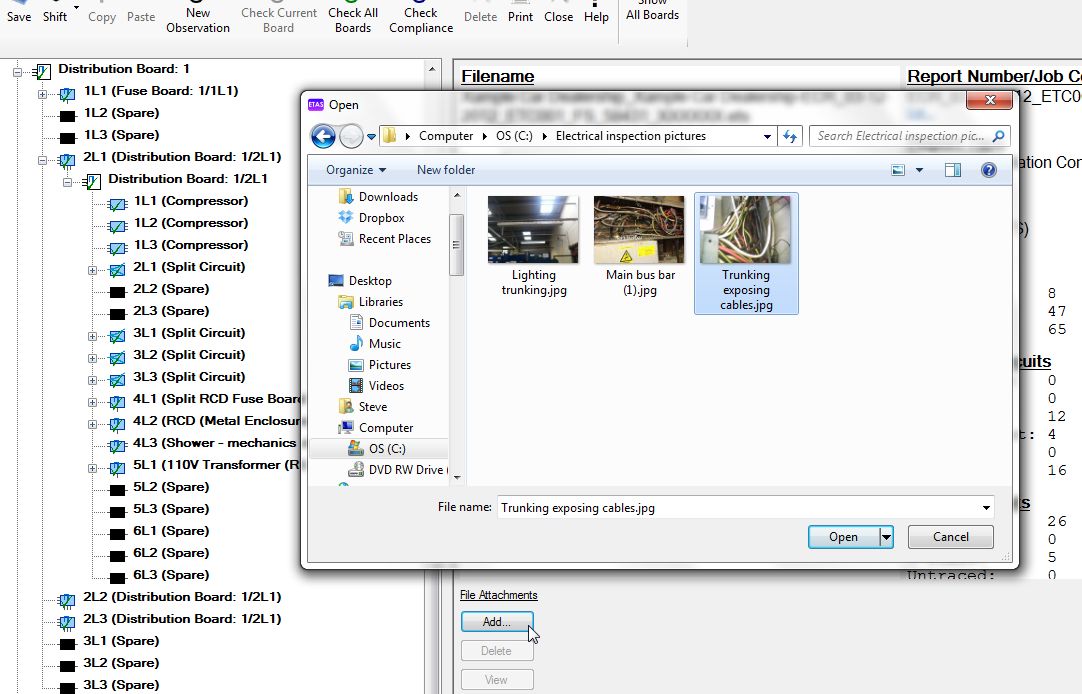Select the Dropbox icon in navigation pane
Screen dimensions: 1082x694
point(346,217)
